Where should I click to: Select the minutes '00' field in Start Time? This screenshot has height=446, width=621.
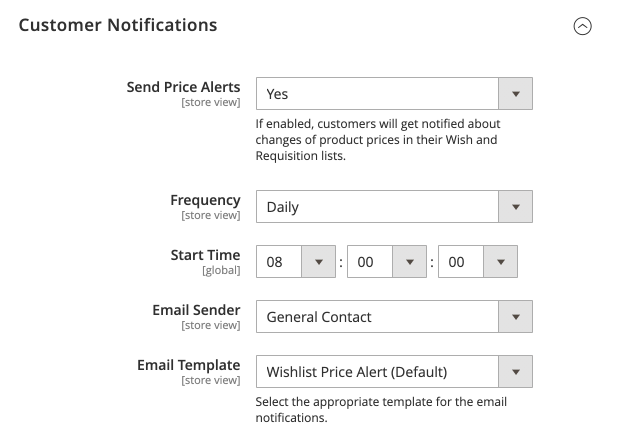coord(369,262)
